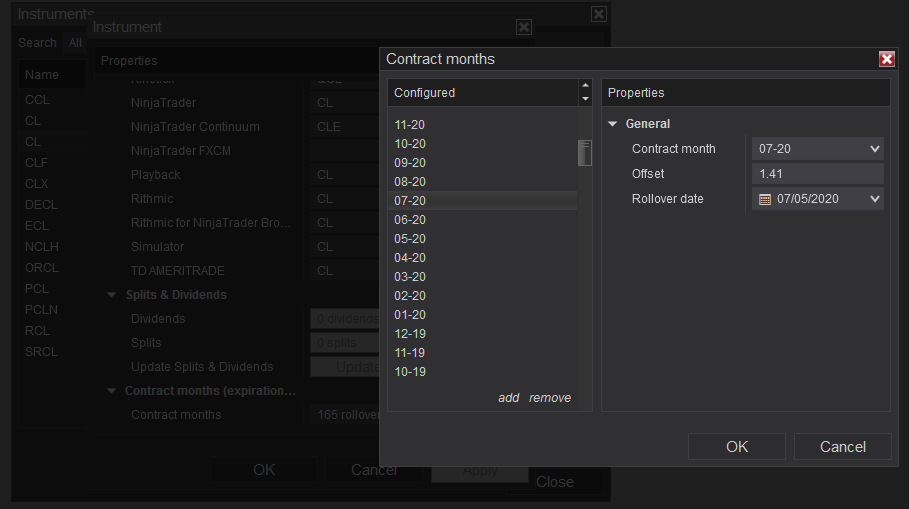
Task: Click the Dividends field showing 0 dividends
Action: tap(344, 319)
